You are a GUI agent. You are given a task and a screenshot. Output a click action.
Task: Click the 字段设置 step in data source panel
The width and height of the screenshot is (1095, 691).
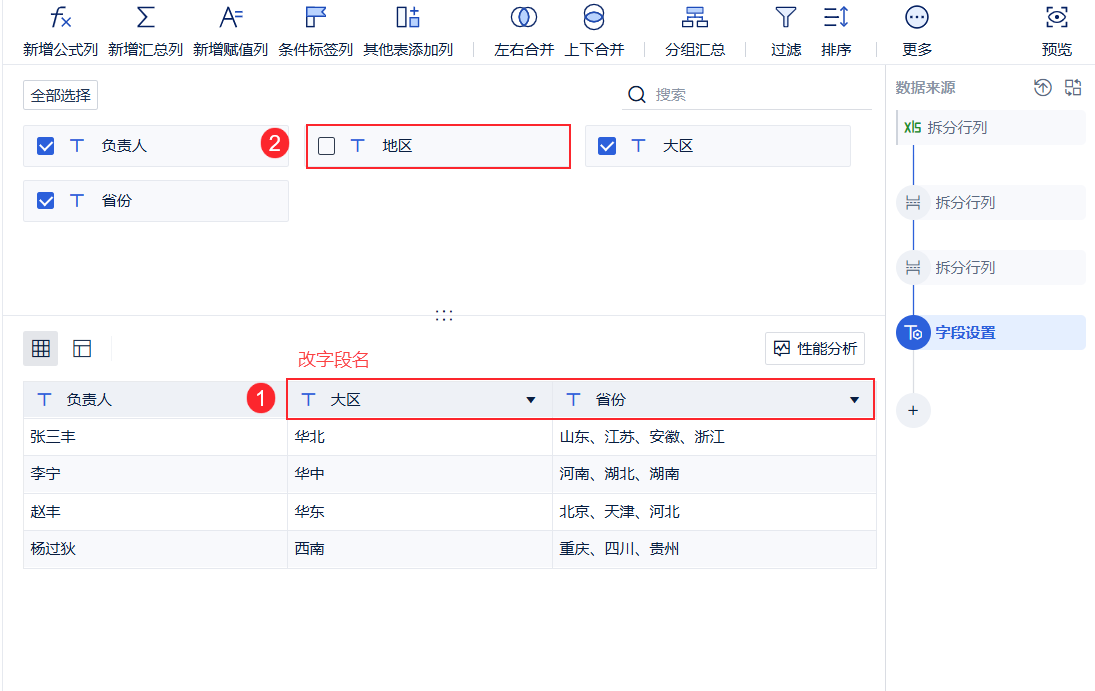988,332
